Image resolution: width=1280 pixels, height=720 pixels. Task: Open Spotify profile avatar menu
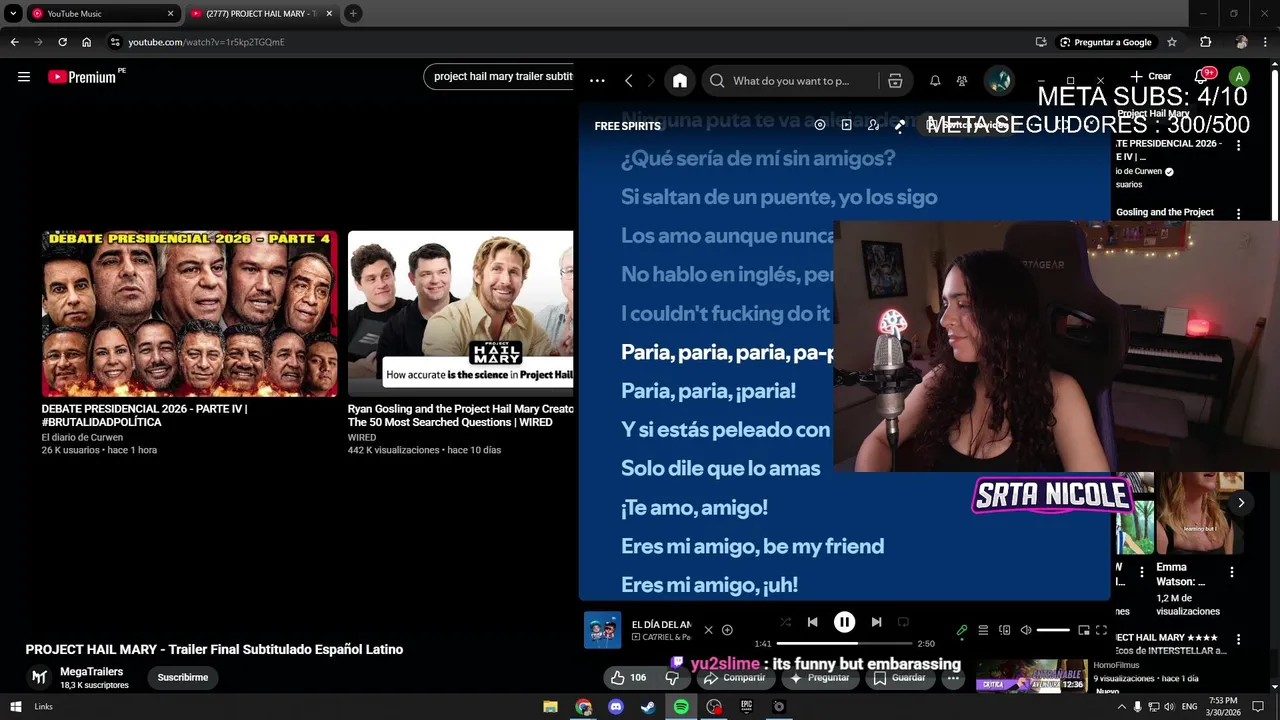coord(998,81)
